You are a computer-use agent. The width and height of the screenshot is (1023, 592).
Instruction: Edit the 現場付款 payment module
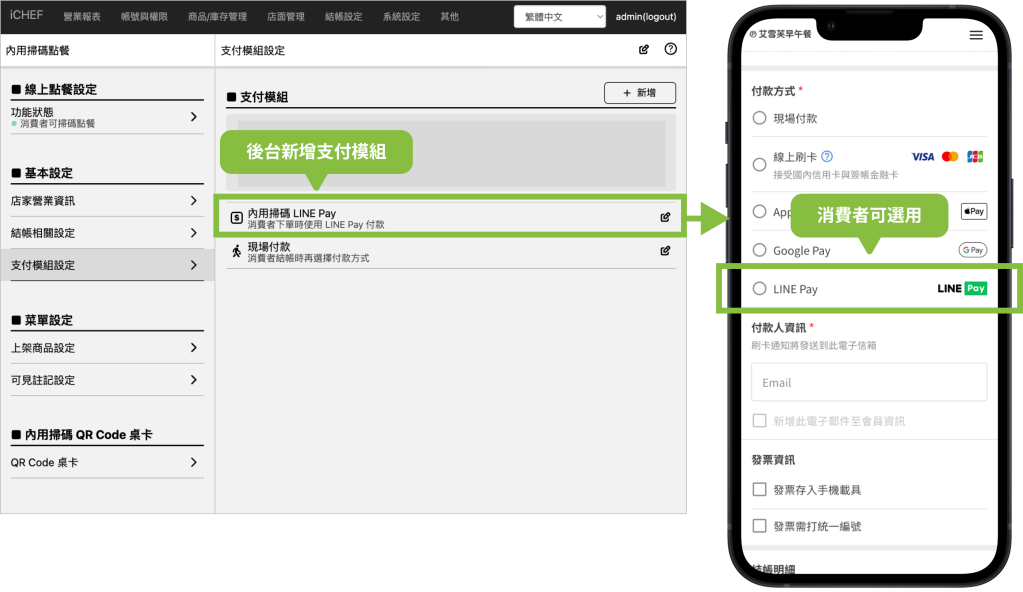coord(665,250)
